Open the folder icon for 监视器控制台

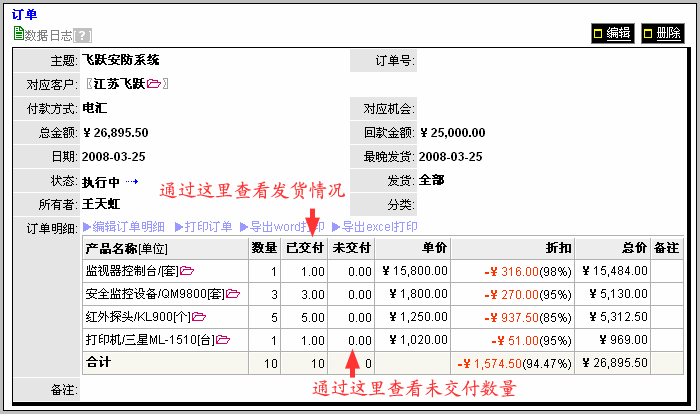click(187, 271)
